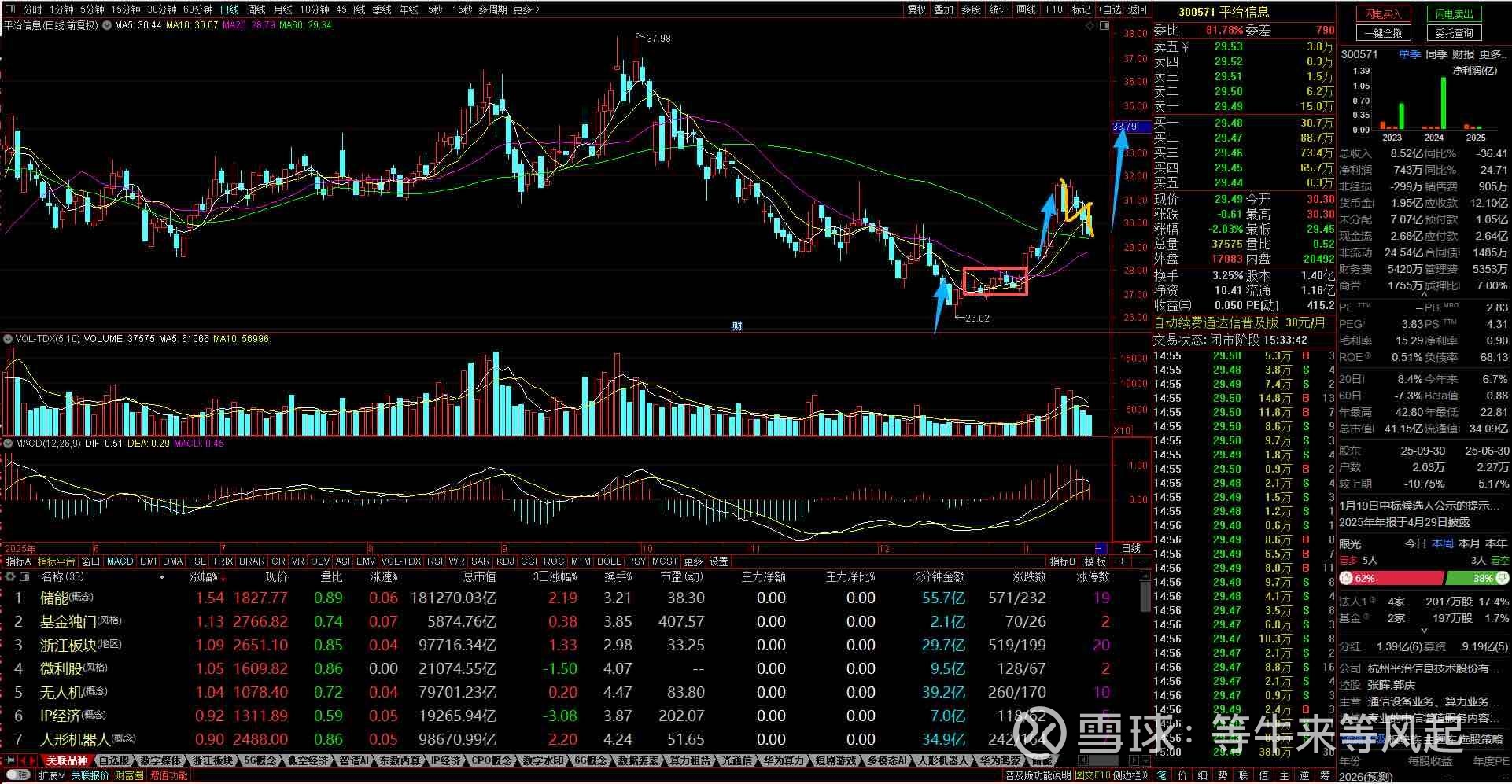Open the 多周期 multi-period view
Image resolution: width=1512 pixels, height=784 pixels.
click(492, 9)
